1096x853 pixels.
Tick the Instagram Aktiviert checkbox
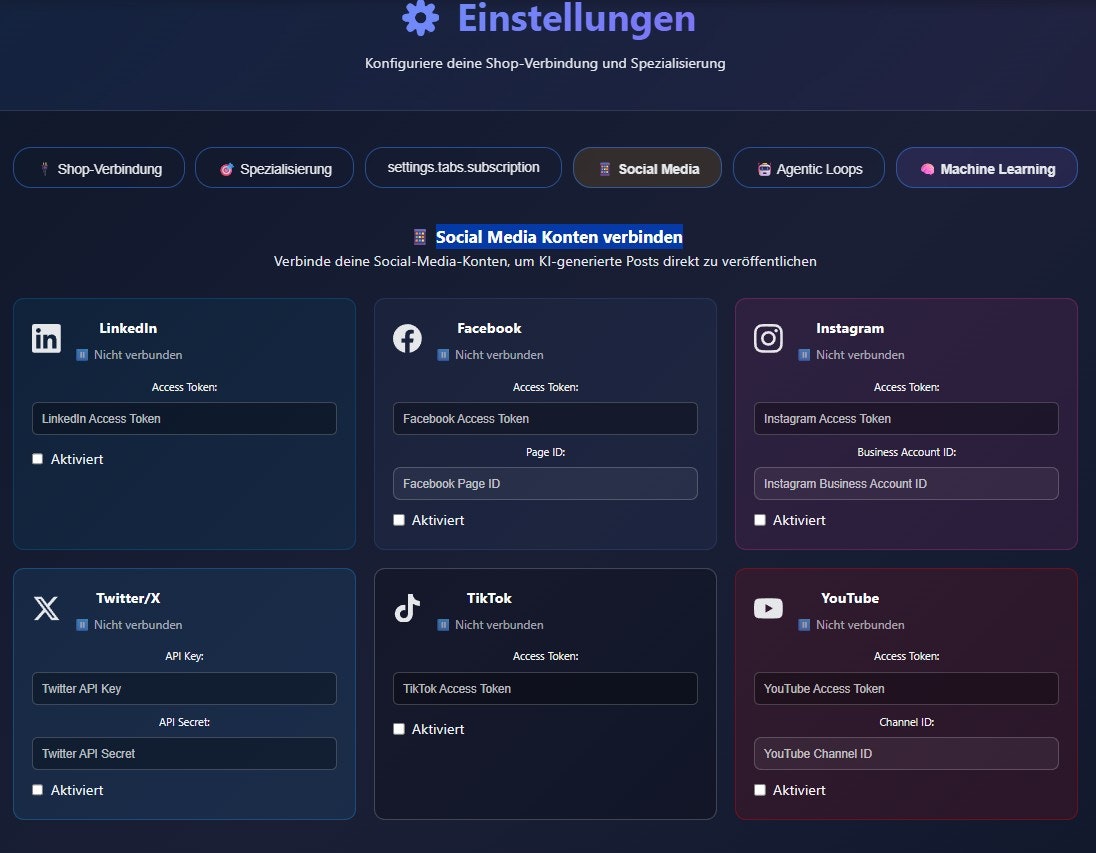[x=760, y=519]
